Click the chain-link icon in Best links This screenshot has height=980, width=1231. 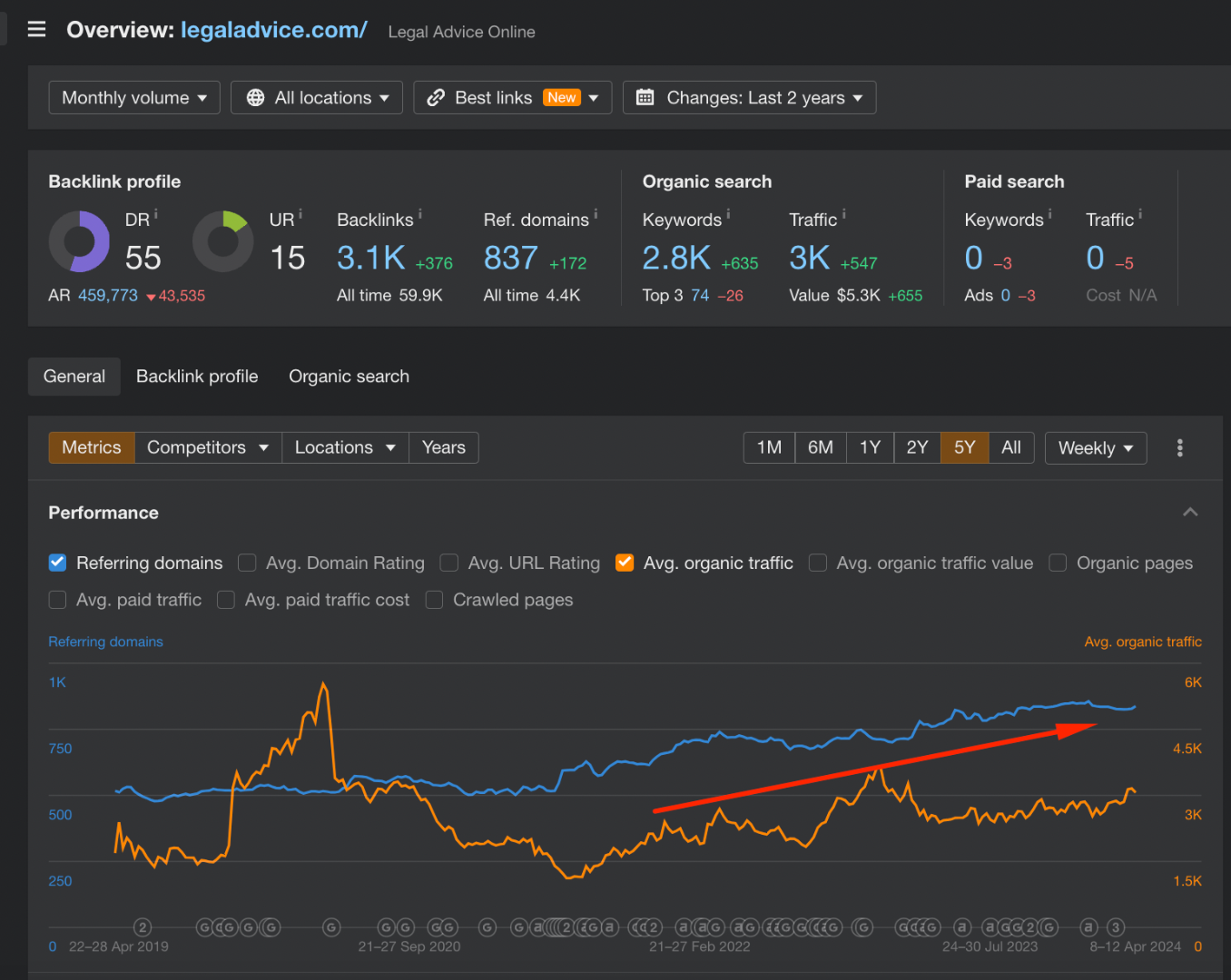point(436,97)
